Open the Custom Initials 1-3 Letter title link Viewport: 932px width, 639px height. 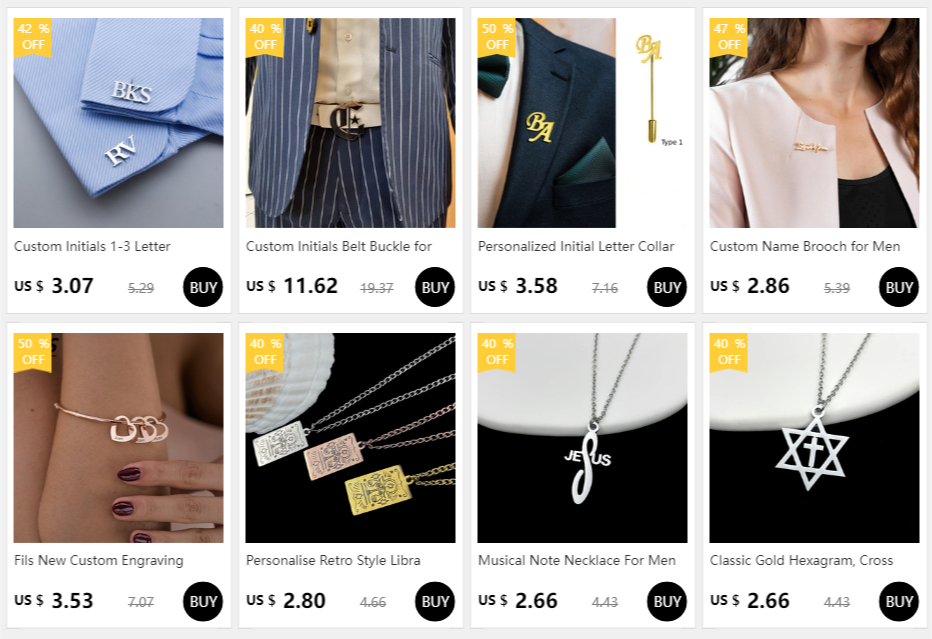pyautogui.click(x=92, y=246)
